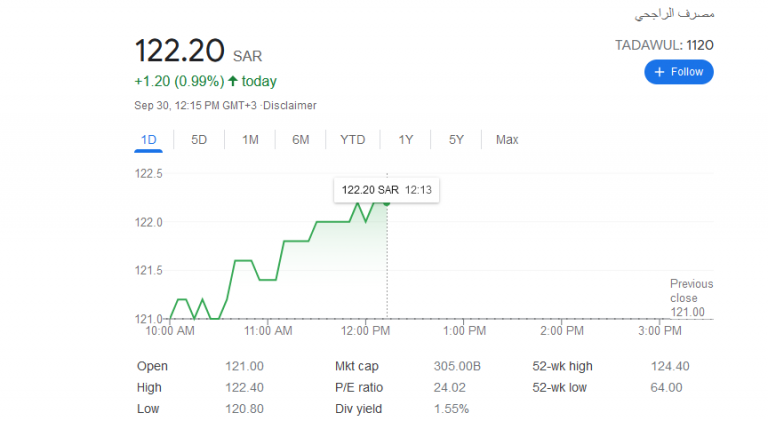The height and width of the screenshot is (421, 768).
Task: Click the green up arrow beside today
Action: click(233, 81)
